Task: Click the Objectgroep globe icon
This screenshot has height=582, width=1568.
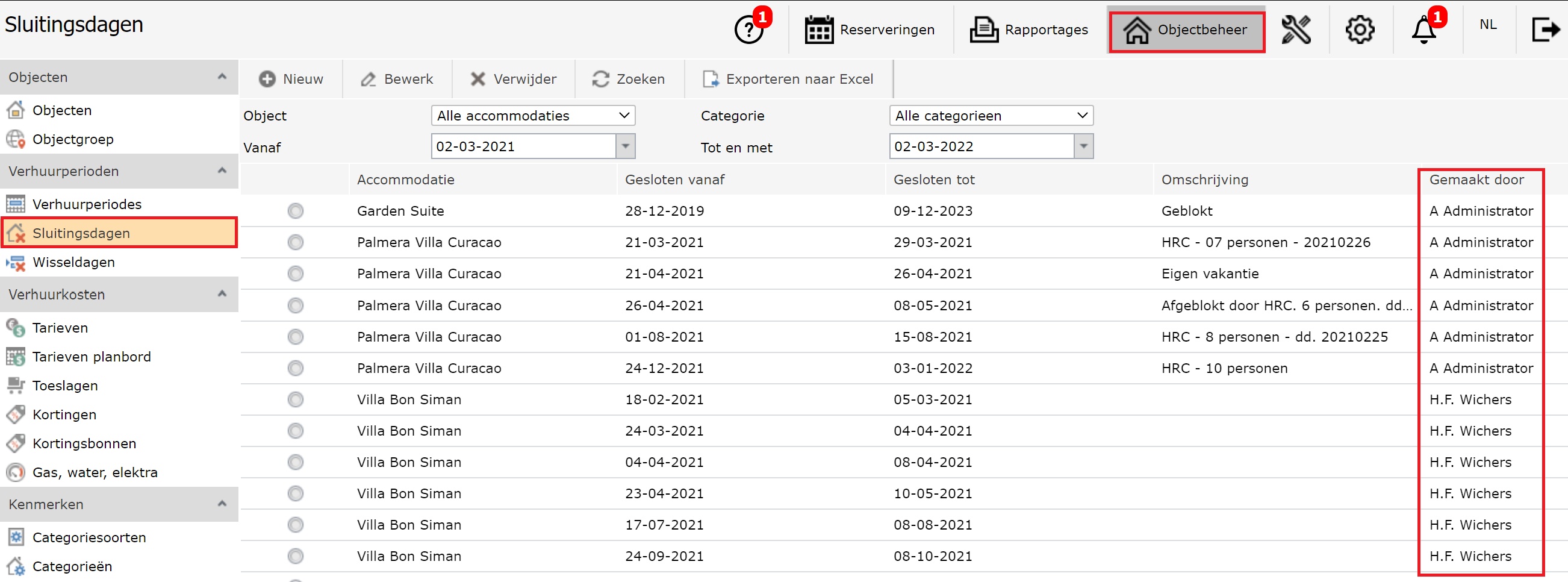Action: 16,139
